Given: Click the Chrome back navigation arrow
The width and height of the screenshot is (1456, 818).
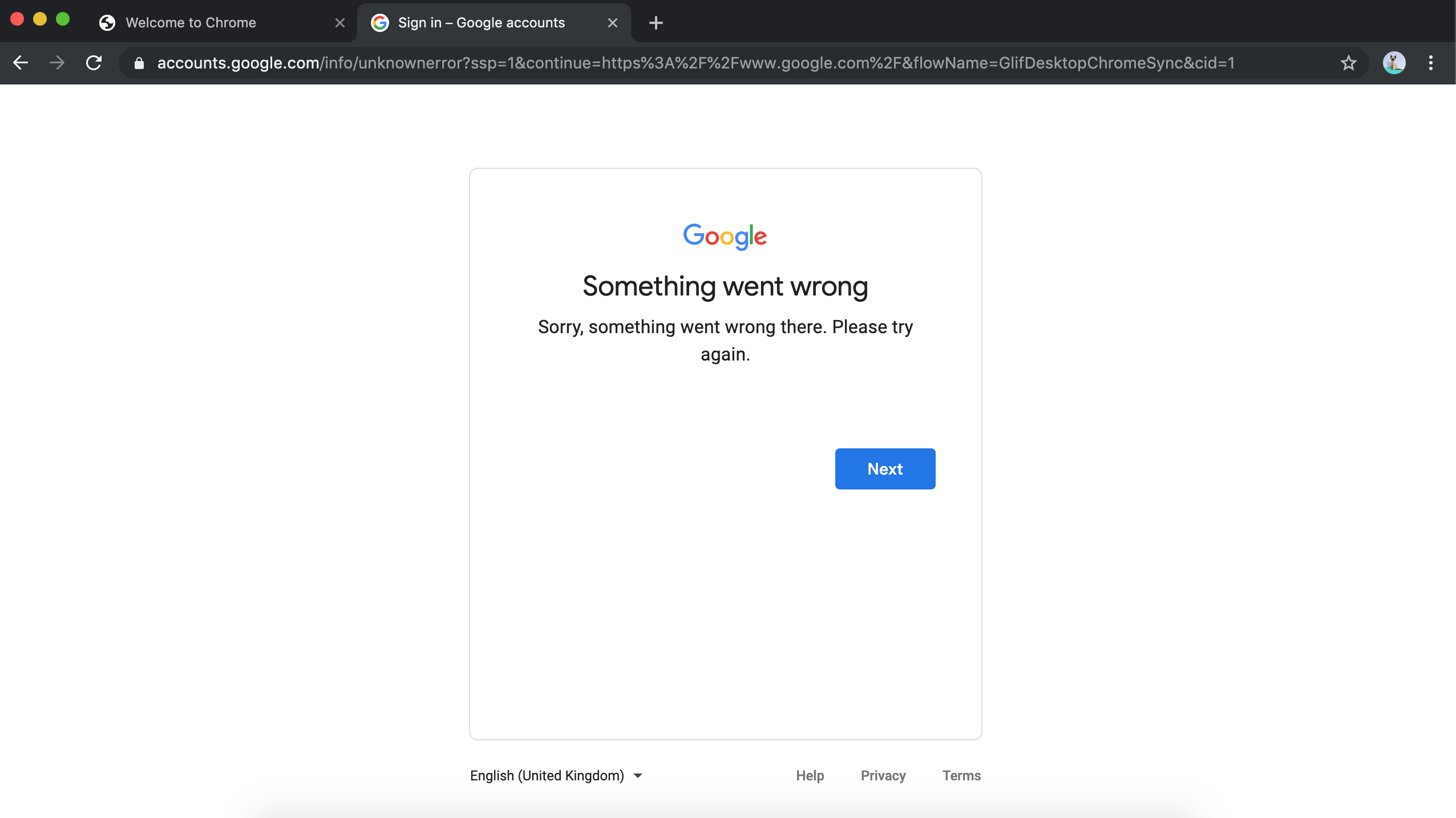Looking at the screenshot, I should click(x=20, y=62).
